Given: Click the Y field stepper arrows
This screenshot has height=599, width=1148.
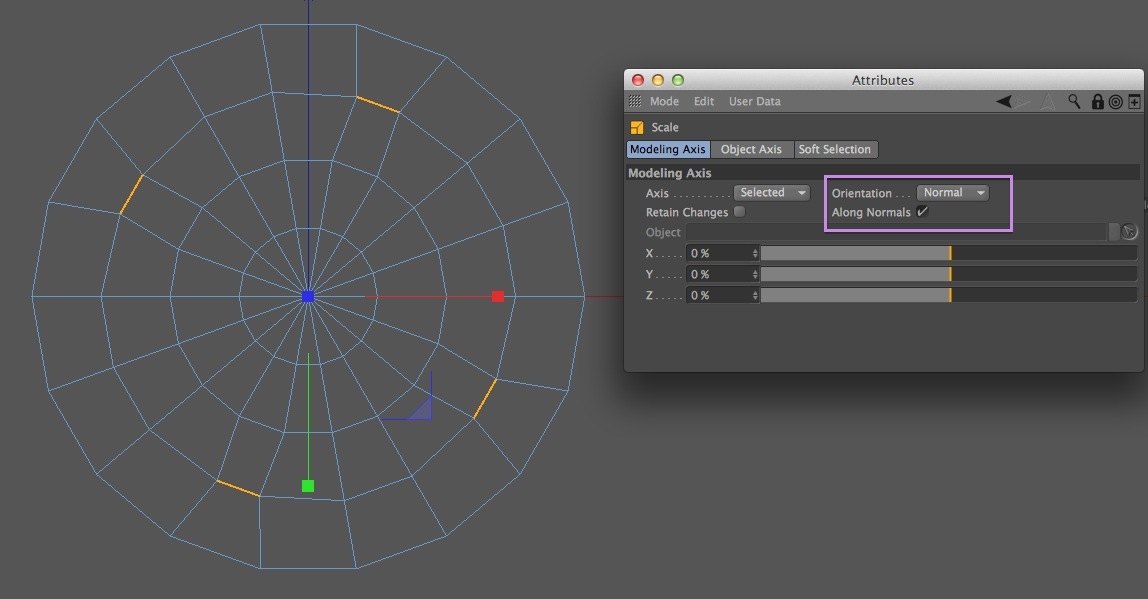Looking at the screenshot, I should [x=755, y=274].
